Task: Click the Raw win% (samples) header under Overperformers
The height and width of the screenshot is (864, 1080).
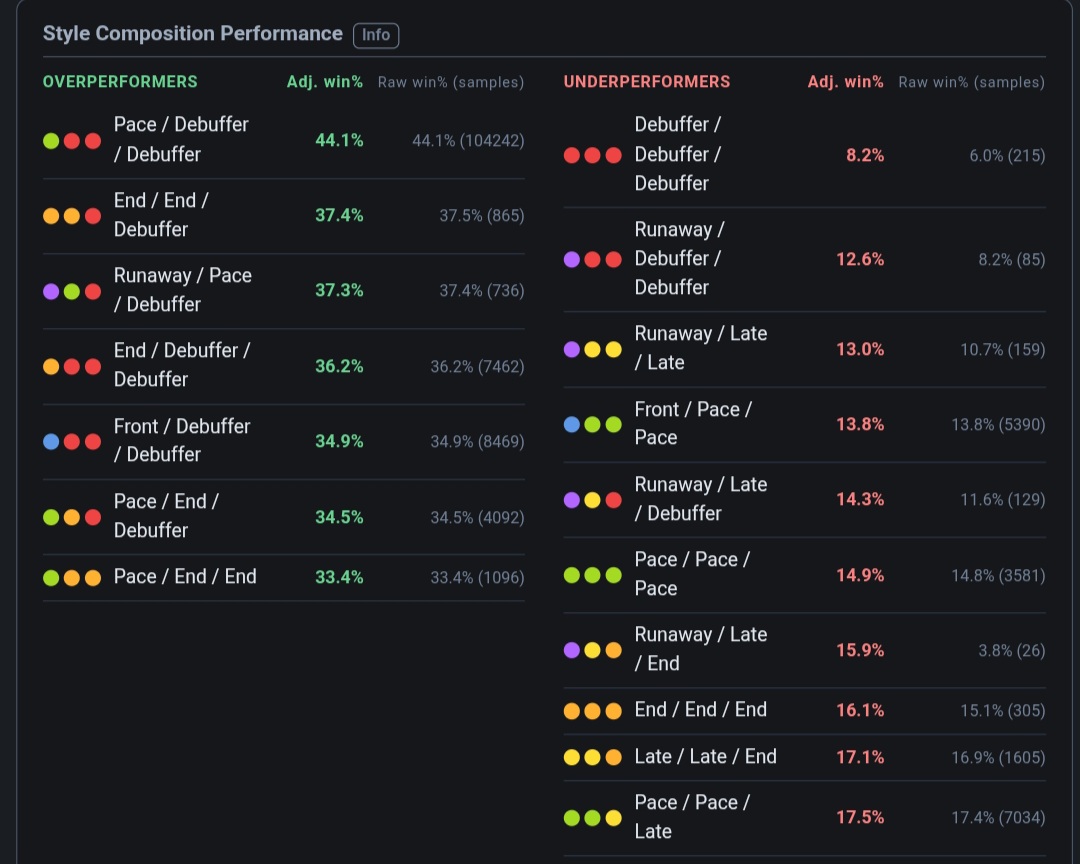Action: tap(450, 82)
